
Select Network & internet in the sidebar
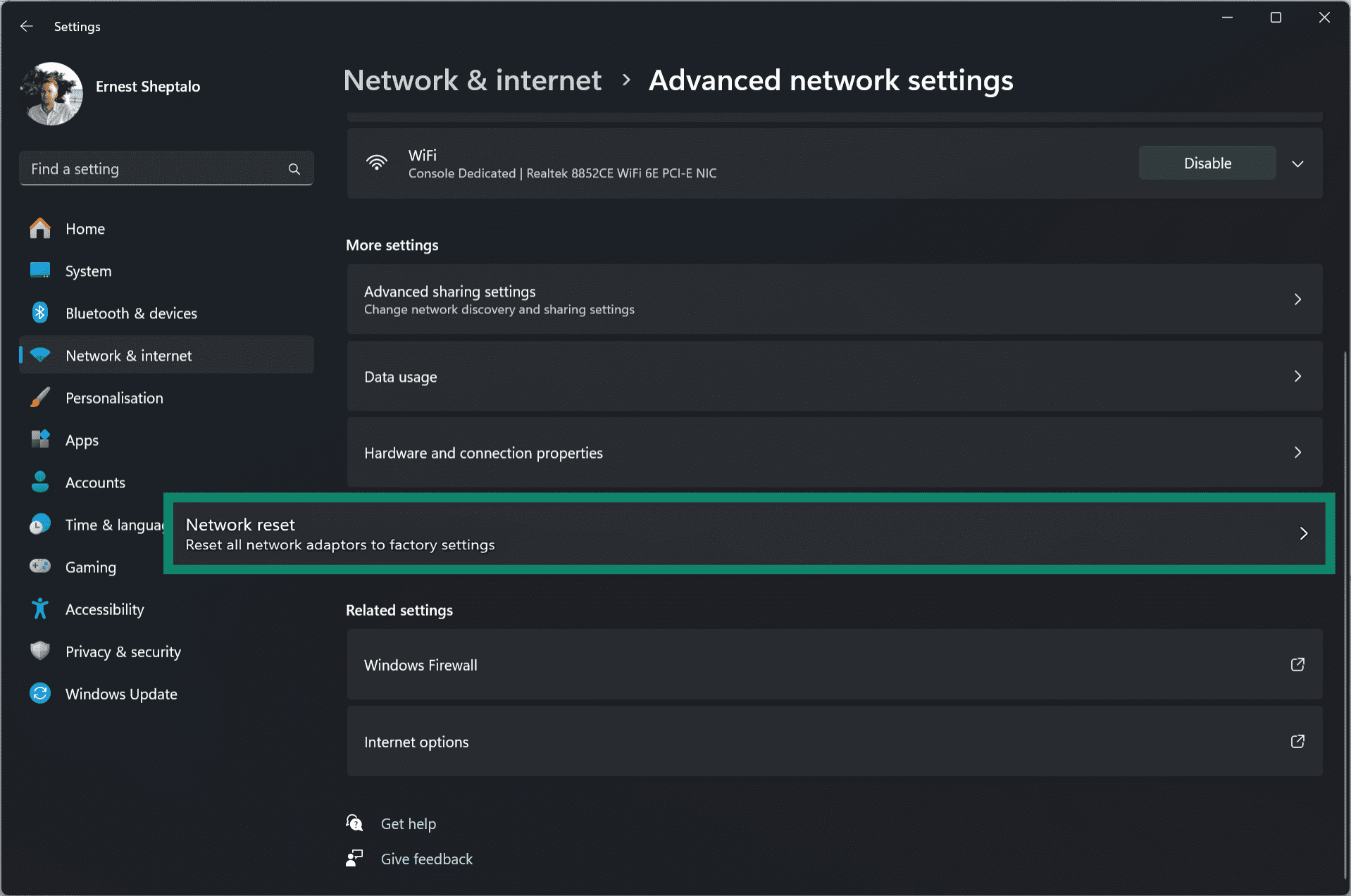pyautogui.click(x=128, y=355)
